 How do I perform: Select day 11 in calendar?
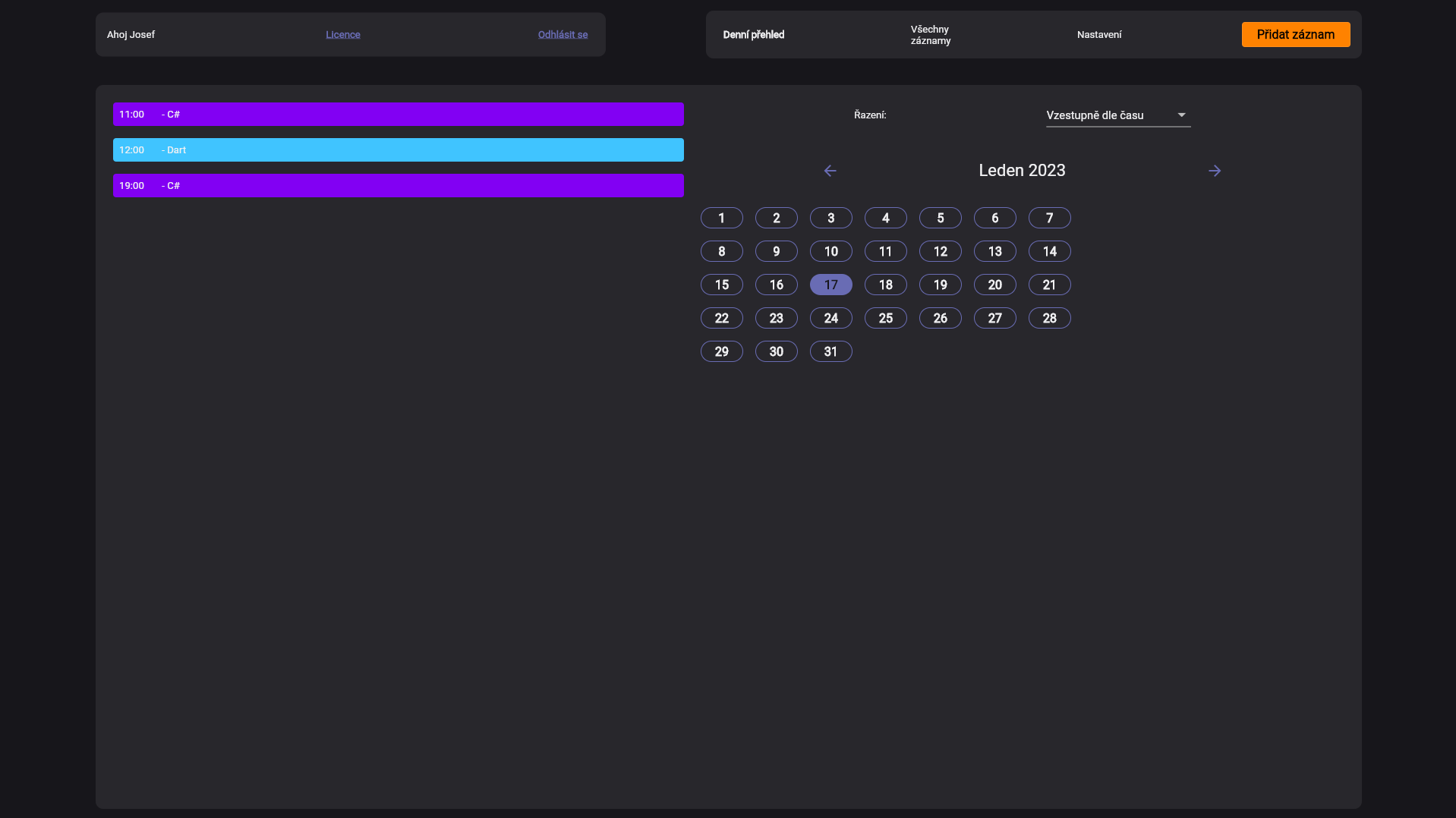(x=885, y=251)
